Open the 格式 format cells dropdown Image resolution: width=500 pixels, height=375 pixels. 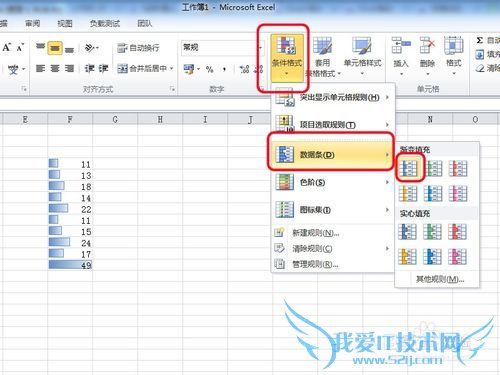coord(454,56)
